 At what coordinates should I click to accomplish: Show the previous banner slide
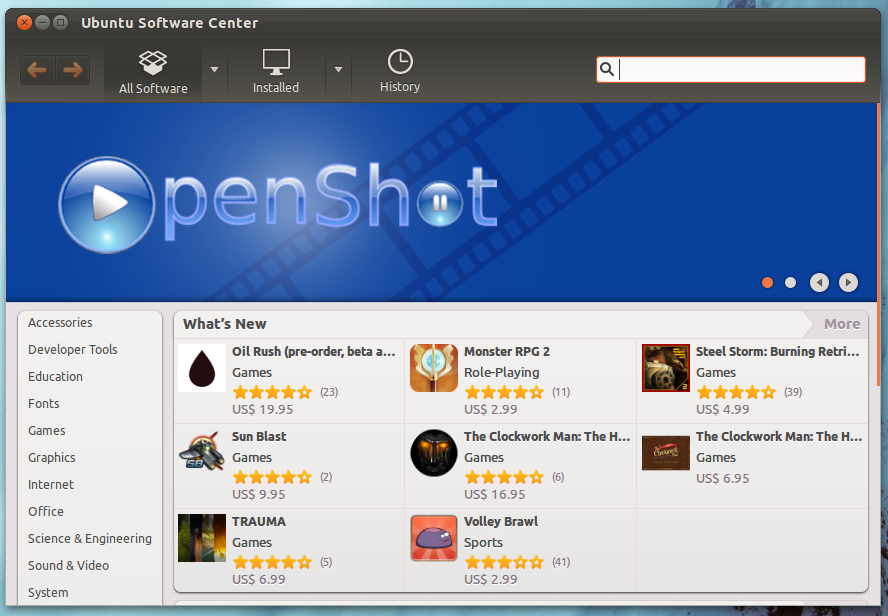pyautogui.click(x=819, y=283)
